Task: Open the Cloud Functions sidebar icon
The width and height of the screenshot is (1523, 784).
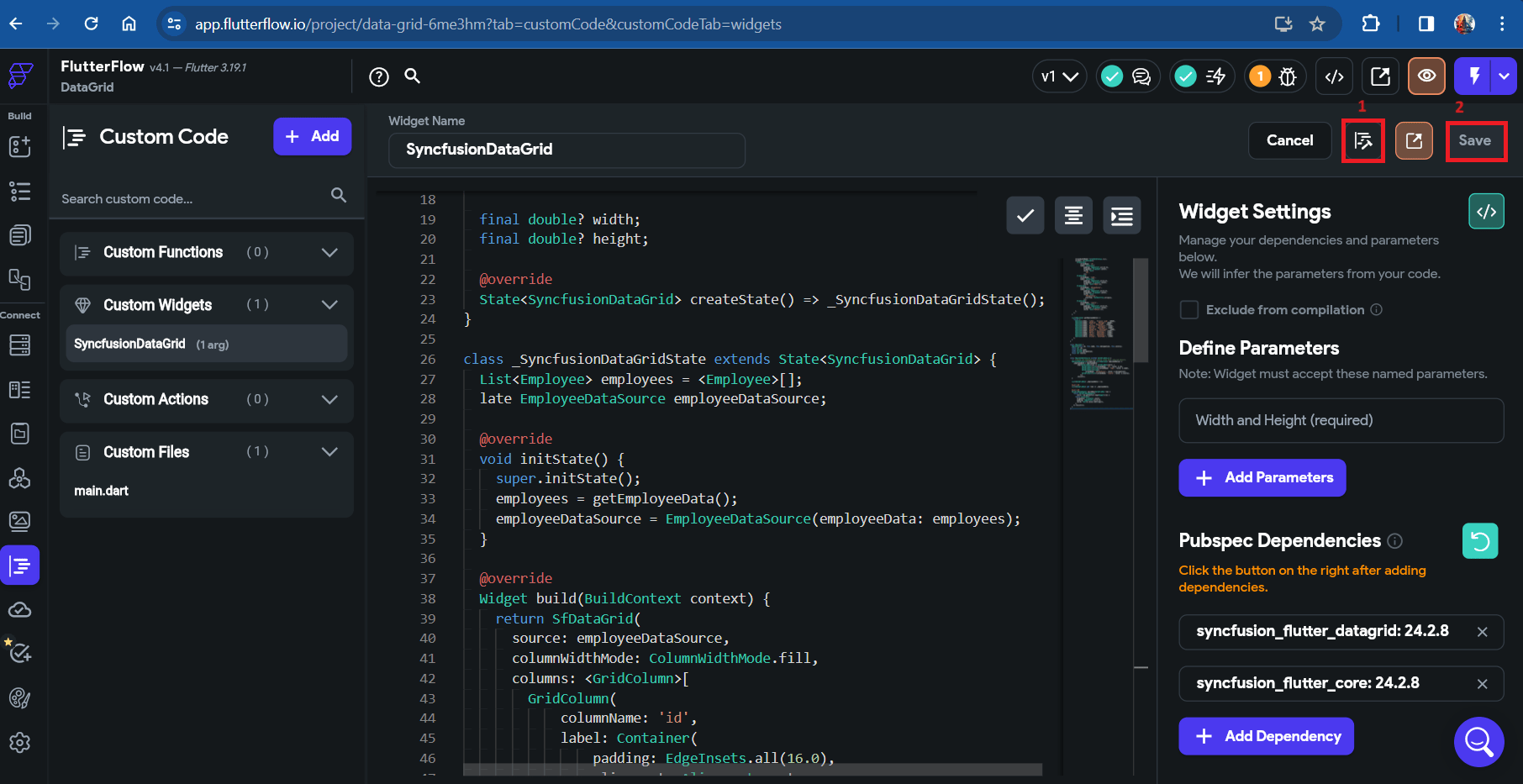Action: click(x=20, y=610)
